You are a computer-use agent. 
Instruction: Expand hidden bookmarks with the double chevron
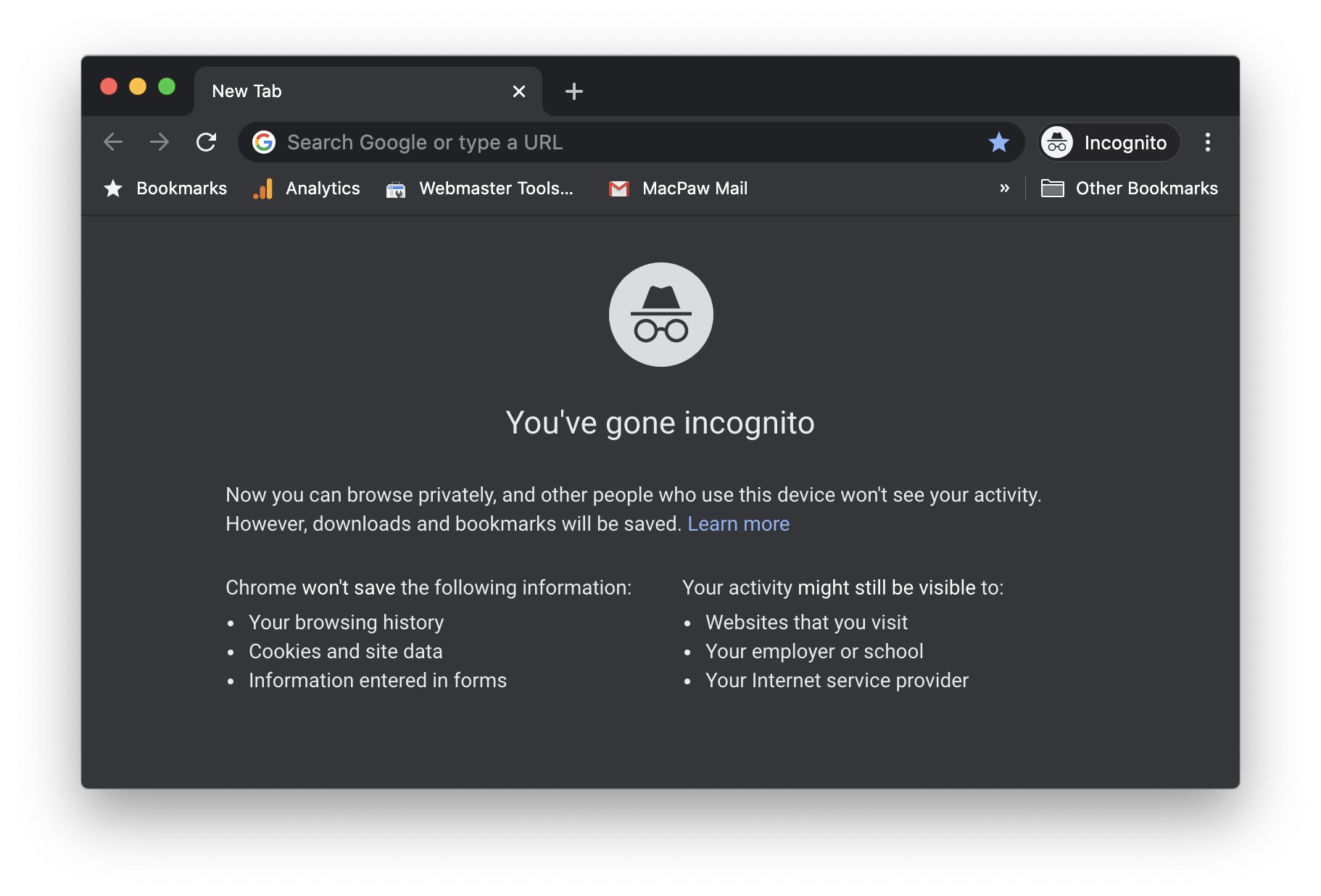(x=1004, y=188)
